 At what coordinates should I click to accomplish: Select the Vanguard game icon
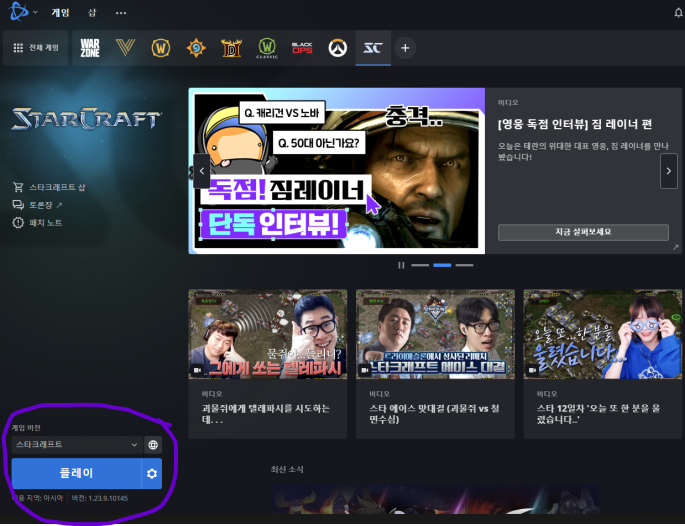[125, 48]
